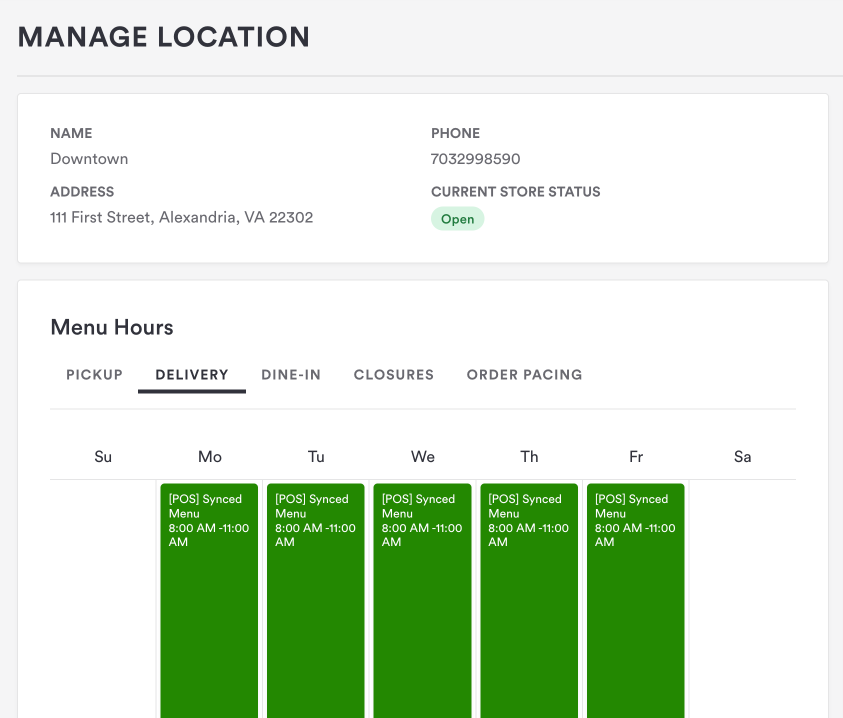843x718 pixels.
Task: Switch to the Pickup tab
Action: pyautogui.click(x=94, y=375)
